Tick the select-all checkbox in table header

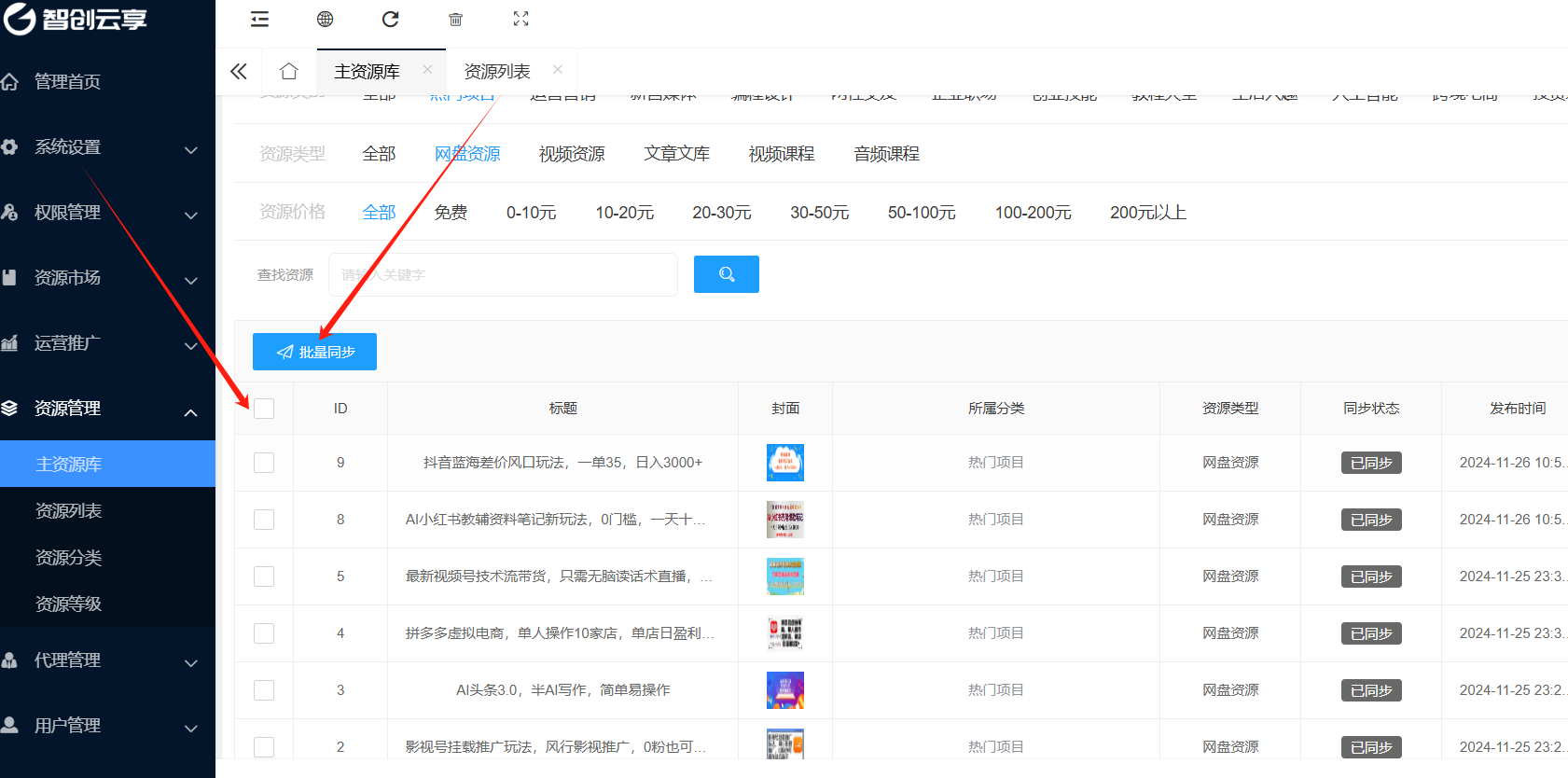pyautogui.click(x=264, y=409)
